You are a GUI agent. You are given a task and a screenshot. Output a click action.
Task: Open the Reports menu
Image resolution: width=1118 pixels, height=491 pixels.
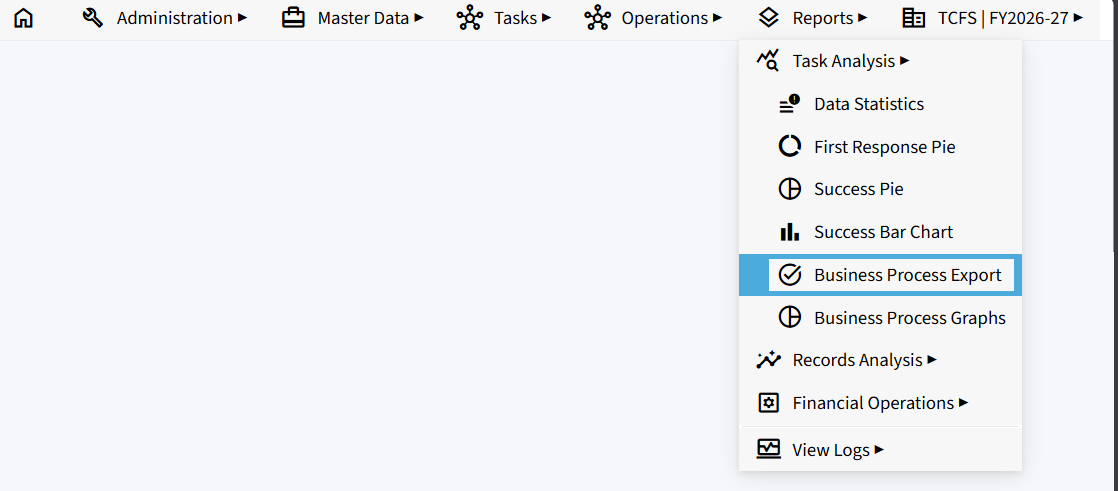pos(811,18)
